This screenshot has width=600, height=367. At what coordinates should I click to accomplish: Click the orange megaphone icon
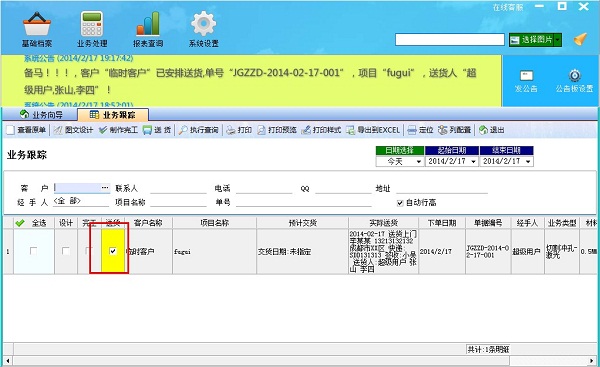click(580, 39)
